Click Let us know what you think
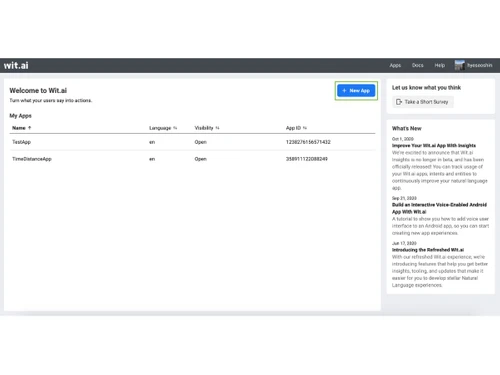Image resolution: width=500 pixels, height=375 pixels. tap(426, 88)
